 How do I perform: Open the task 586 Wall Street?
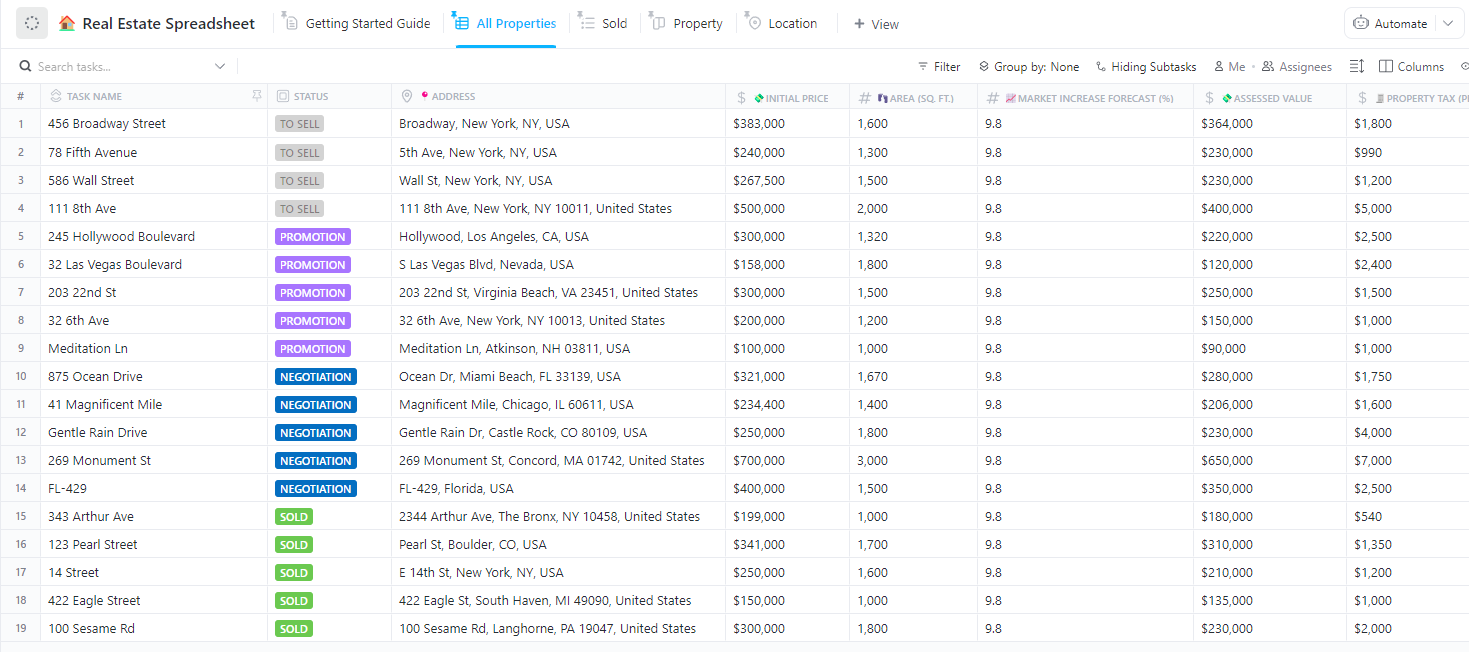pyautogui.click(x=91, y=180)
